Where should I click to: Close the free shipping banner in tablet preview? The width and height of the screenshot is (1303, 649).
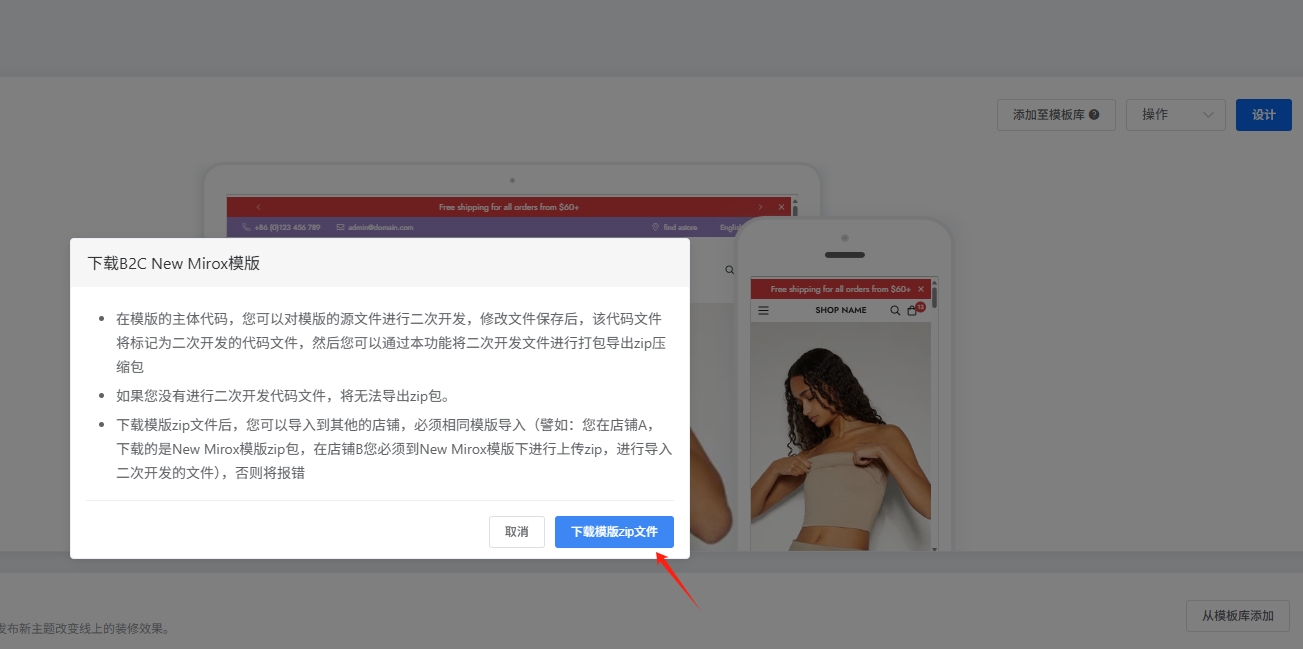[781, 207]
